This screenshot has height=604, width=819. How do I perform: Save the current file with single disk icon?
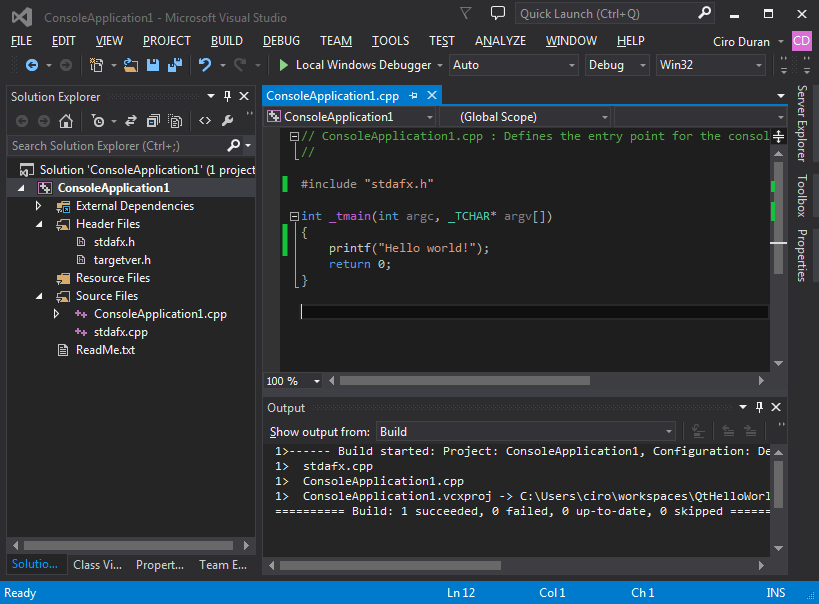153,65
